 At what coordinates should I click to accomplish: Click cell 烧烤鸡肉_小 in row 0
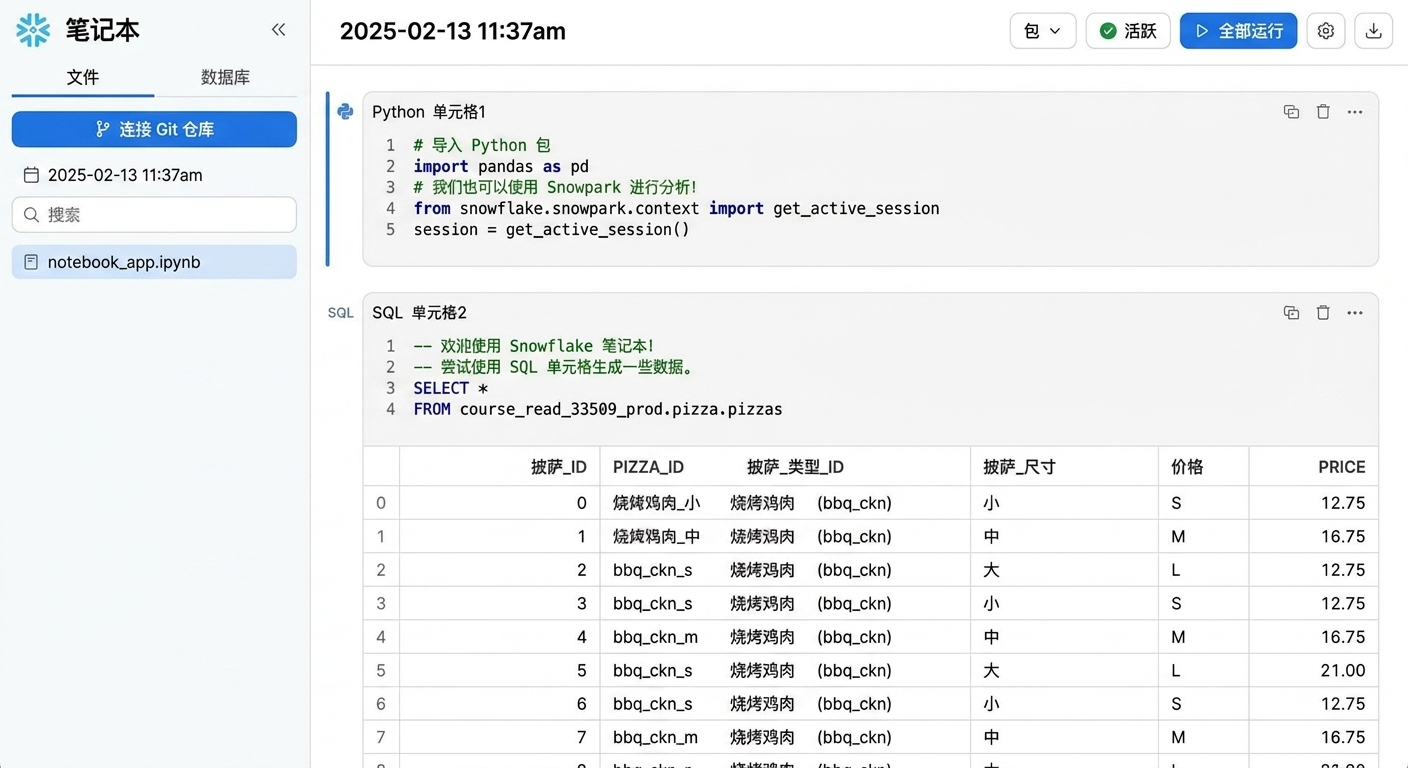(657, 503)
